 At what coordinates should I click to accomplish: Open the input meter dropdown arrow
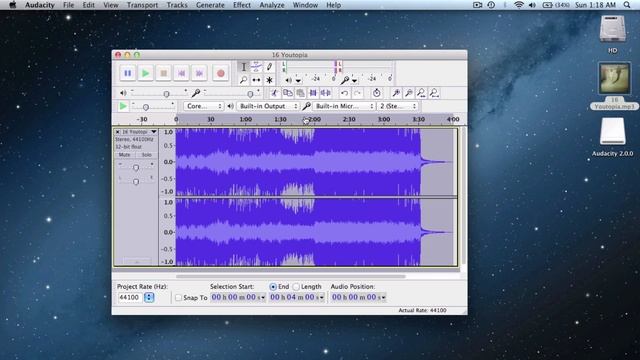click(354, 80)
